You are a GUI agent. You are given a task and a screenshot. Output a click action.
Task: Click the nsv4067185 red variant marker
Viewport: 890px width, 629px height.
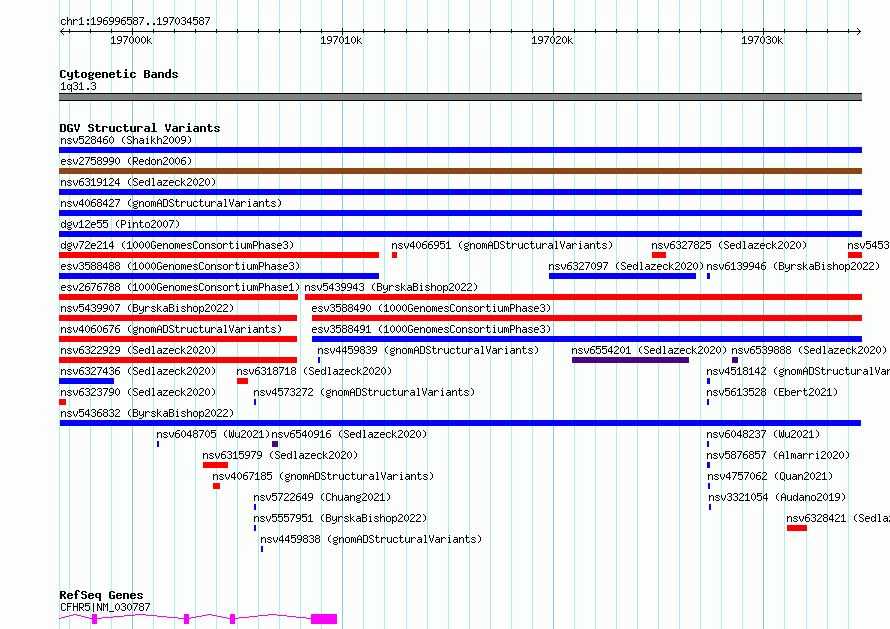(x=216, y=486)
